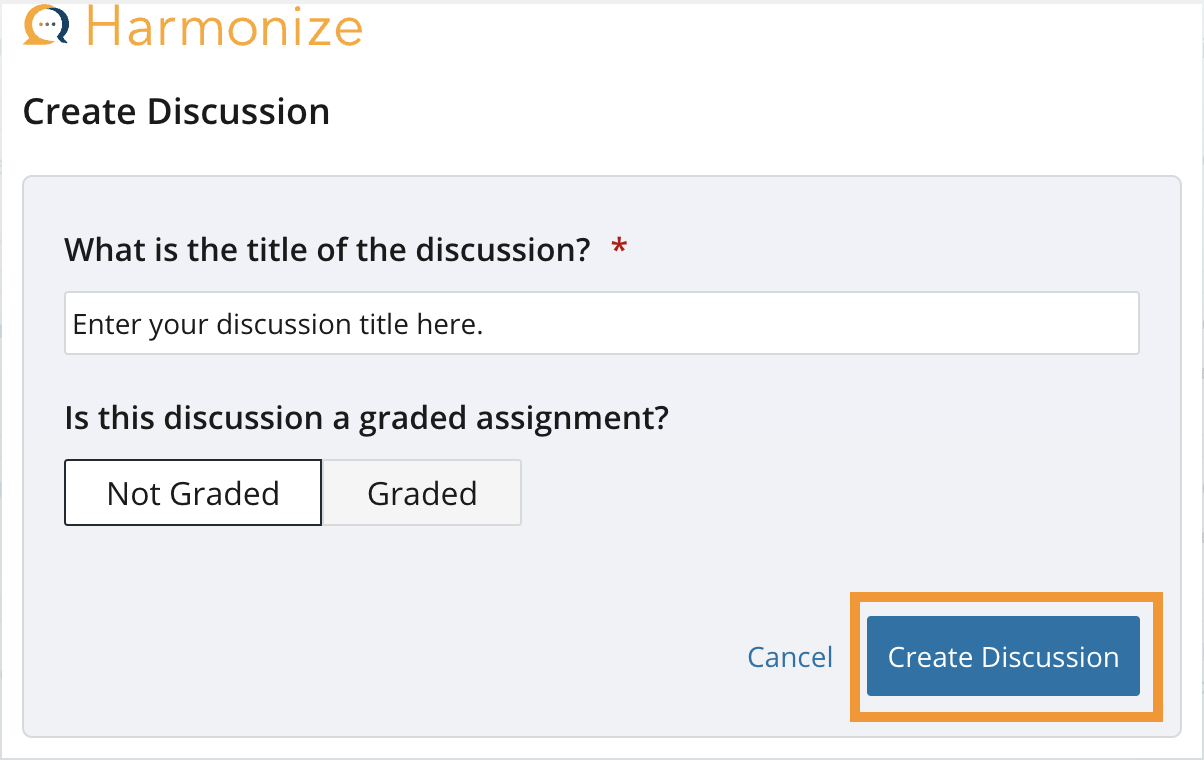Abort discussion creation with Cancel
This screenshot has width=1204, height=760.
coord(790,657)
